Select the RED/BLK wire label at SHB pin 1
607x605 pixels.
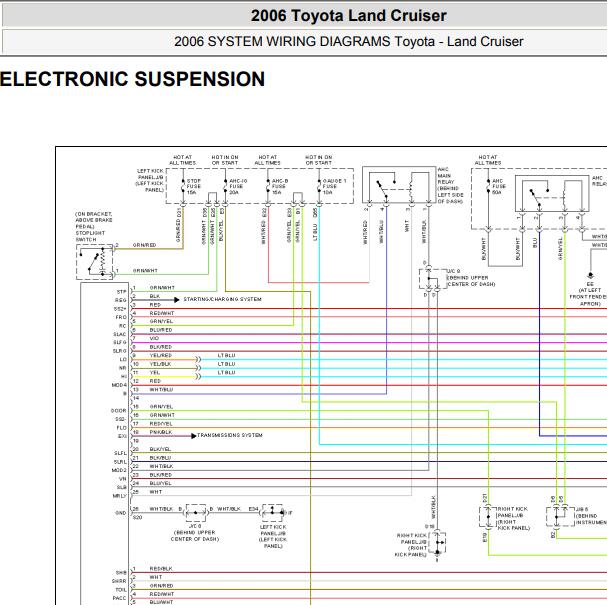(x=161, y=569)
